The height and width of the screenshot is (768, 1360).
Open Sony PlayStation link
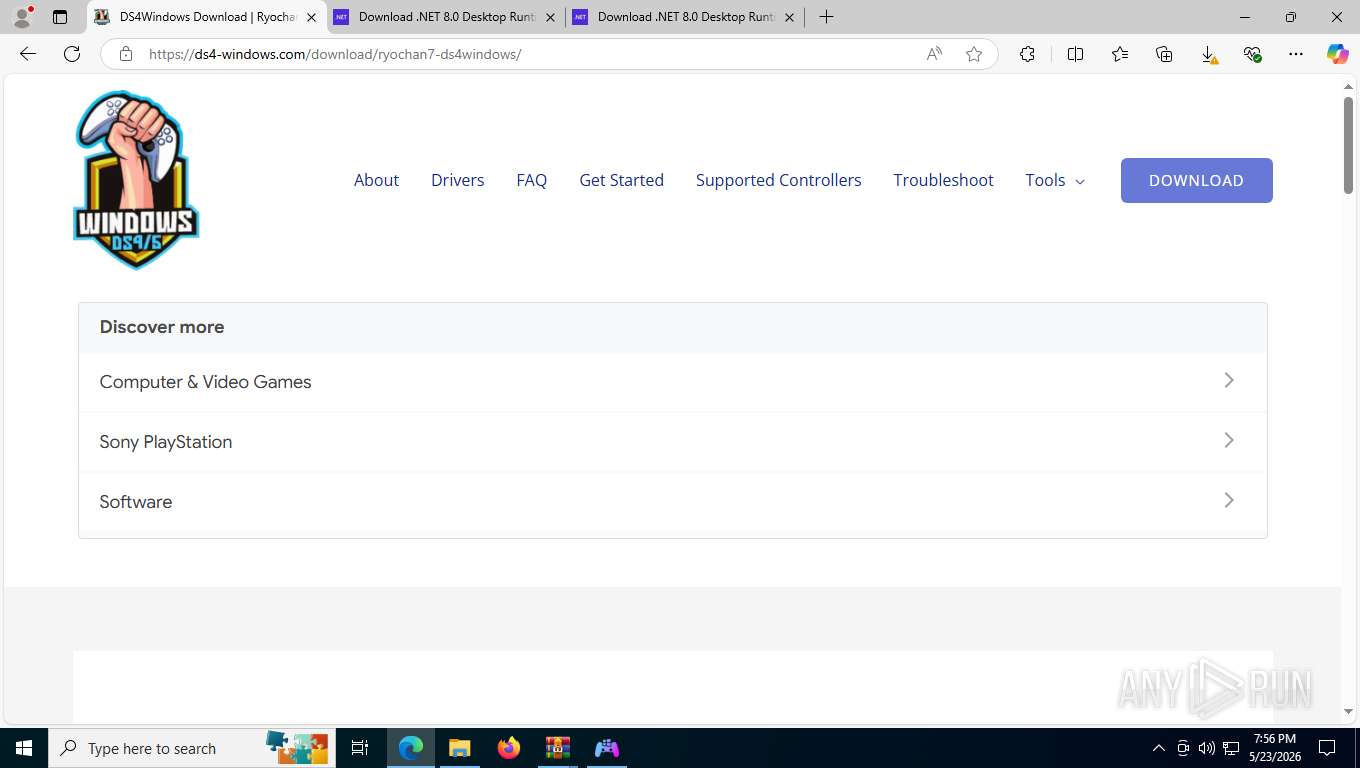pyautogui.click(x=165, y=442)
